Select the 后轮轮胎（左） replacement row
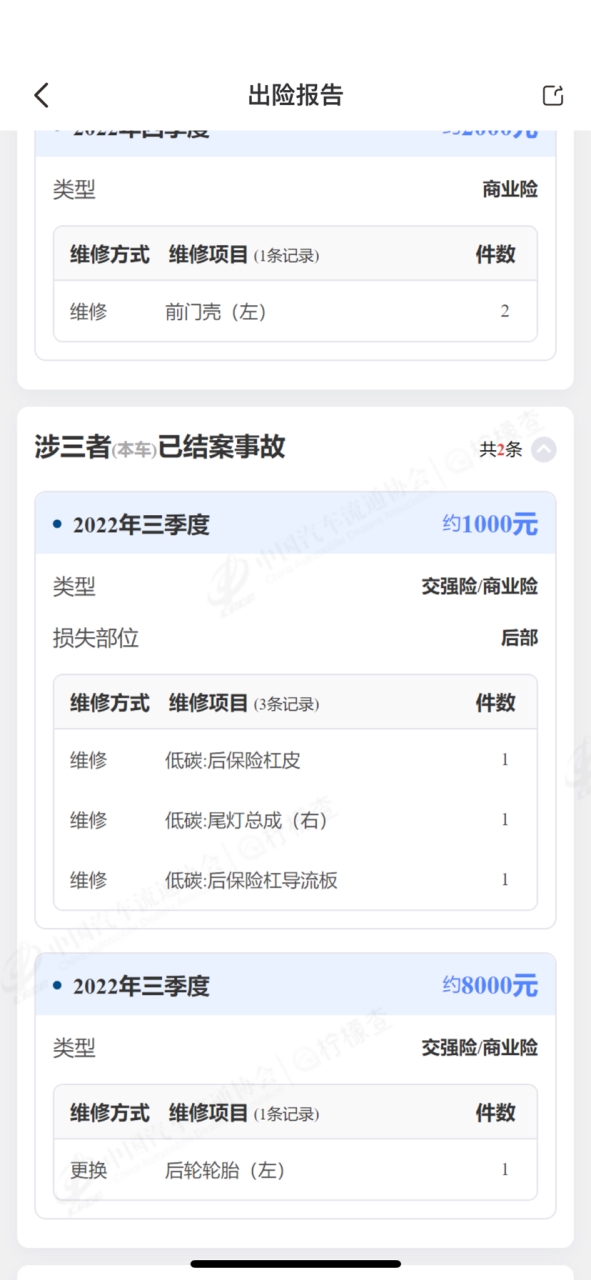The height and width of the screenshot is (1280, 591). tap(295, 1169)
